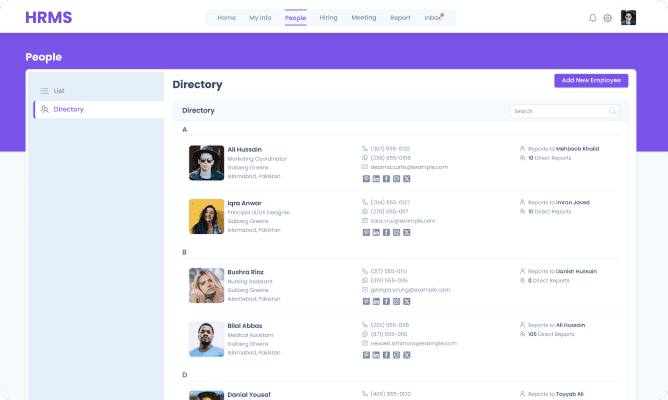668x400 pixels.
Task: Navigate to the My Info tab
Action: pos(260,18)
